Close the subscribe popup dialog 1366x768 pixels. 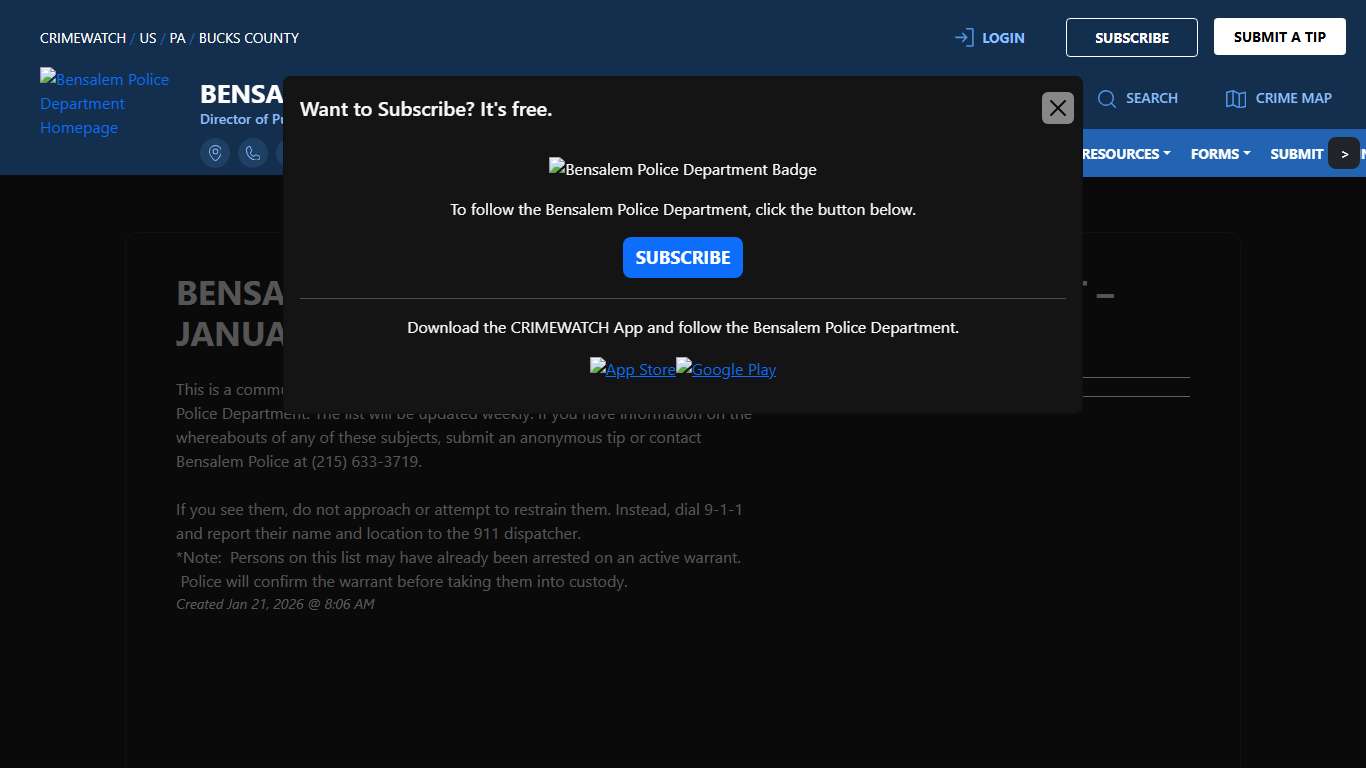point(1057,108)
